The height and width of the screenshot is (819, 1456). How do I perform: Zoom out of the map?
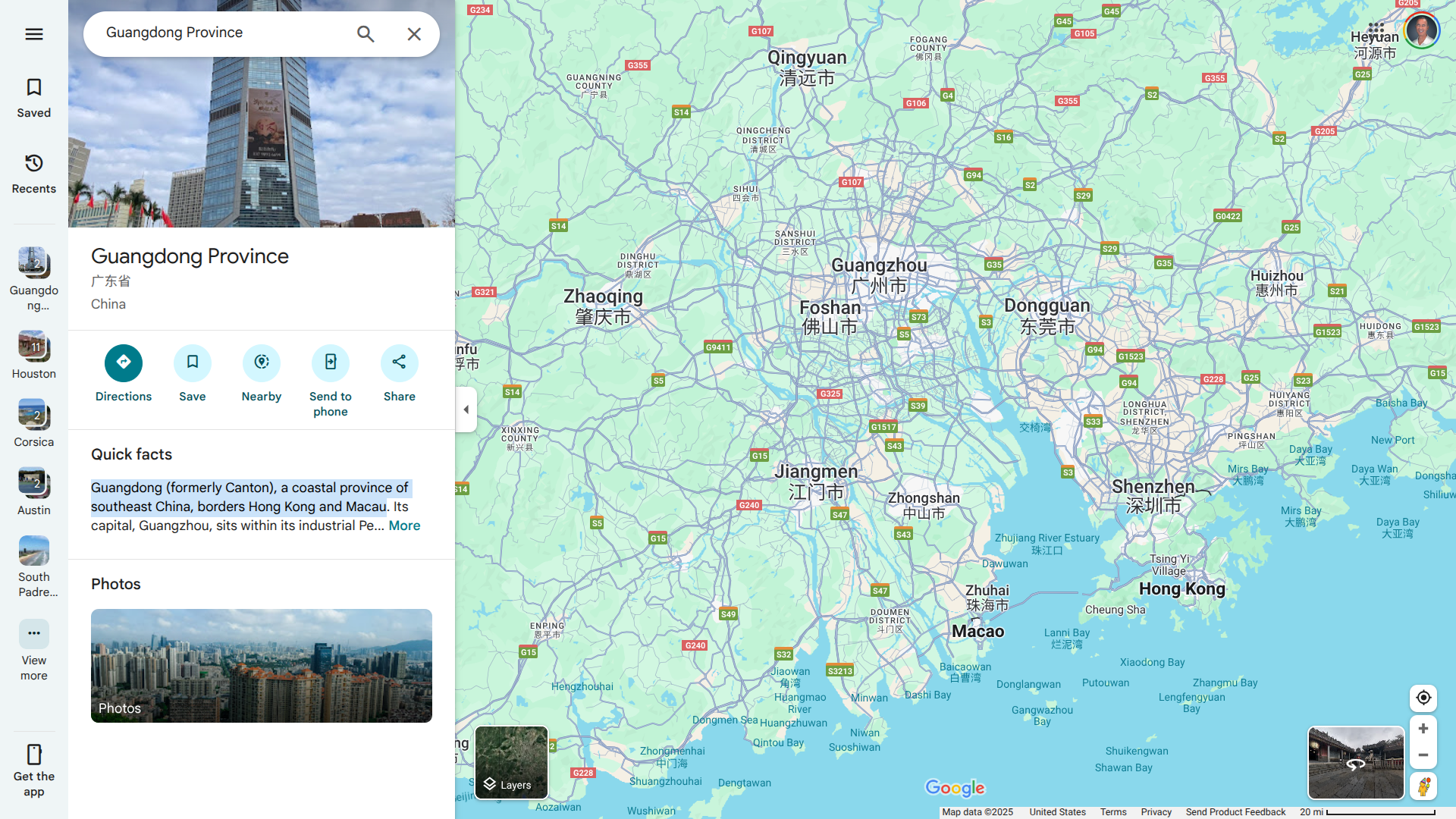1423,755
